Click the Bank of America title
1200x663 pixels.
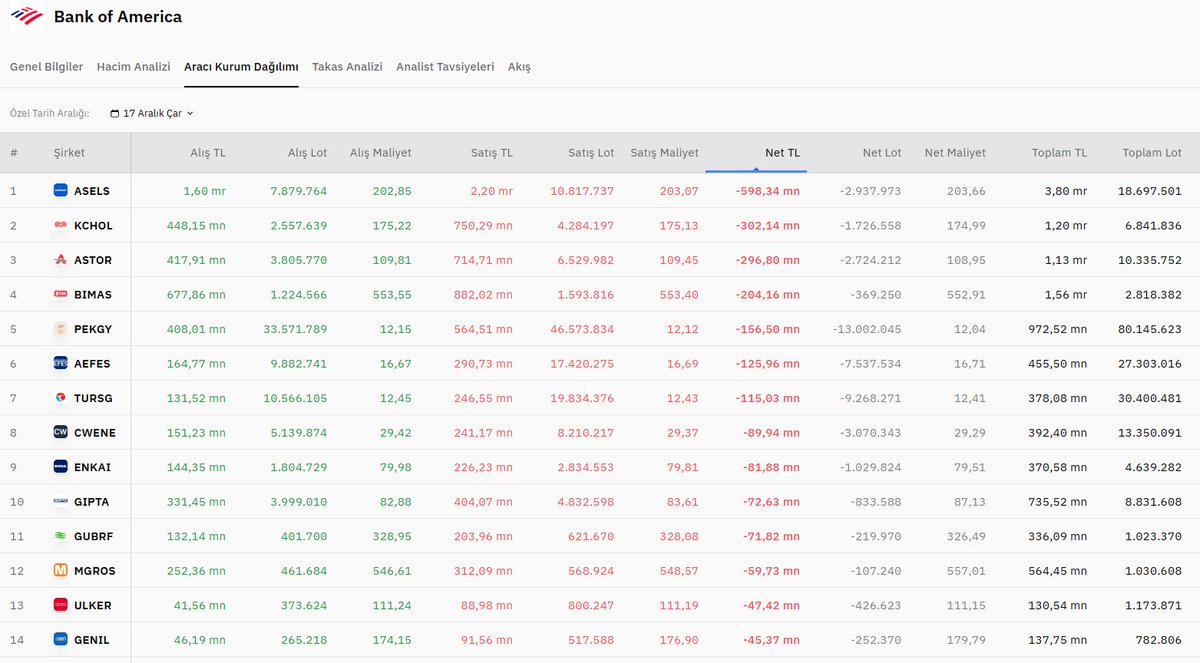118,17
